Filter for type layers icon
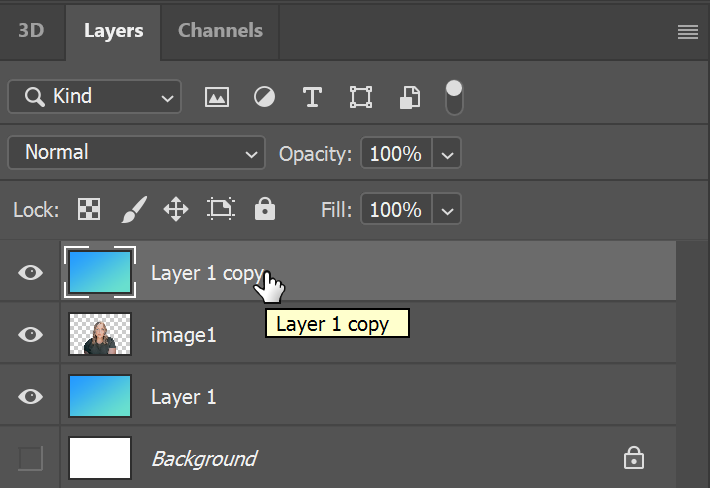This screenshot has height=488, width=710. click(x=312, y=97)
